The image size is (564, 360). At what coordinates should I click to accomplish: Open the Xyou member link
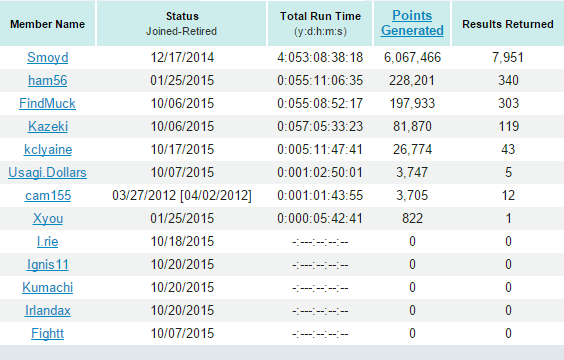pos(48,219)
